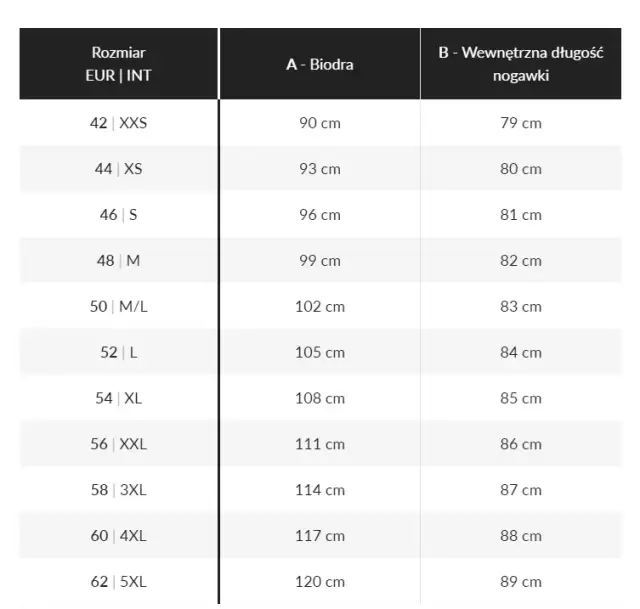The height and width of the screenshot is (609, 640).
Task: Select the 46 | S size cell
Action: (x=118, y=215)
